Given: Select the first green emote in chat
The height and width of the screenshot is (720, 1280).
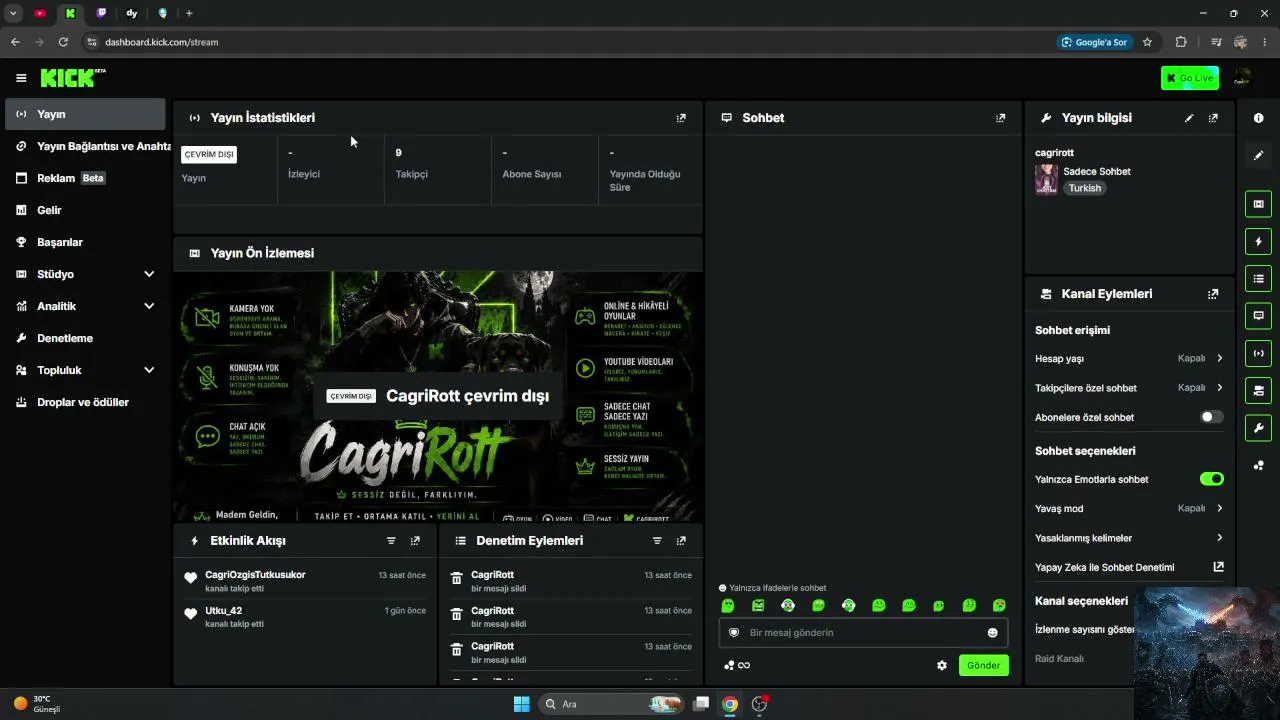Looking at the screenshot, I should click(x=728, y=605).
